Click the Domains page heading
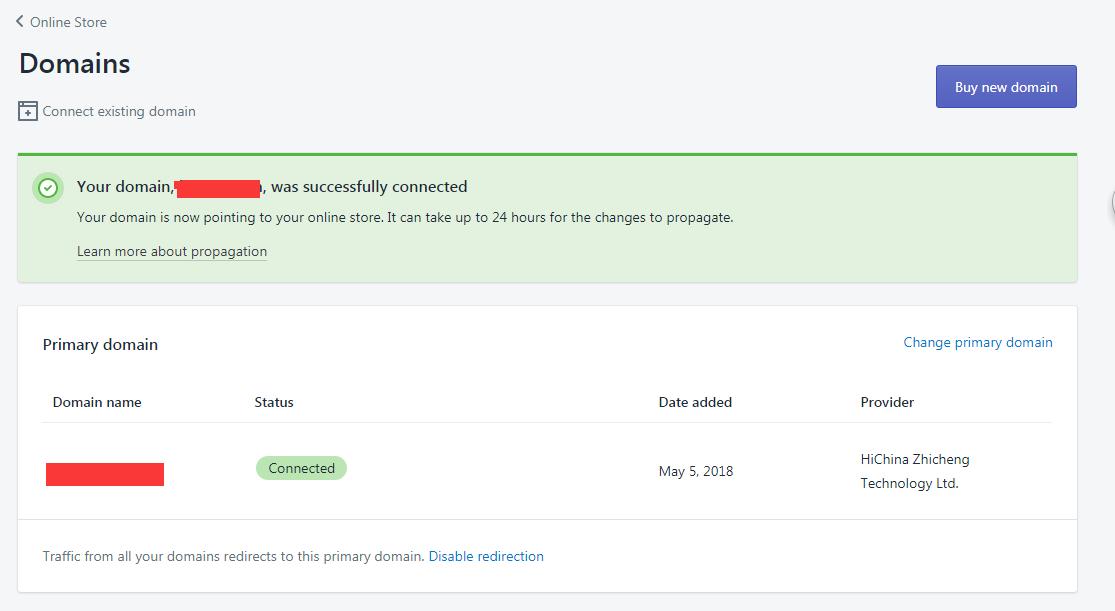The image size is (1115, 611). tap(74, 63)
